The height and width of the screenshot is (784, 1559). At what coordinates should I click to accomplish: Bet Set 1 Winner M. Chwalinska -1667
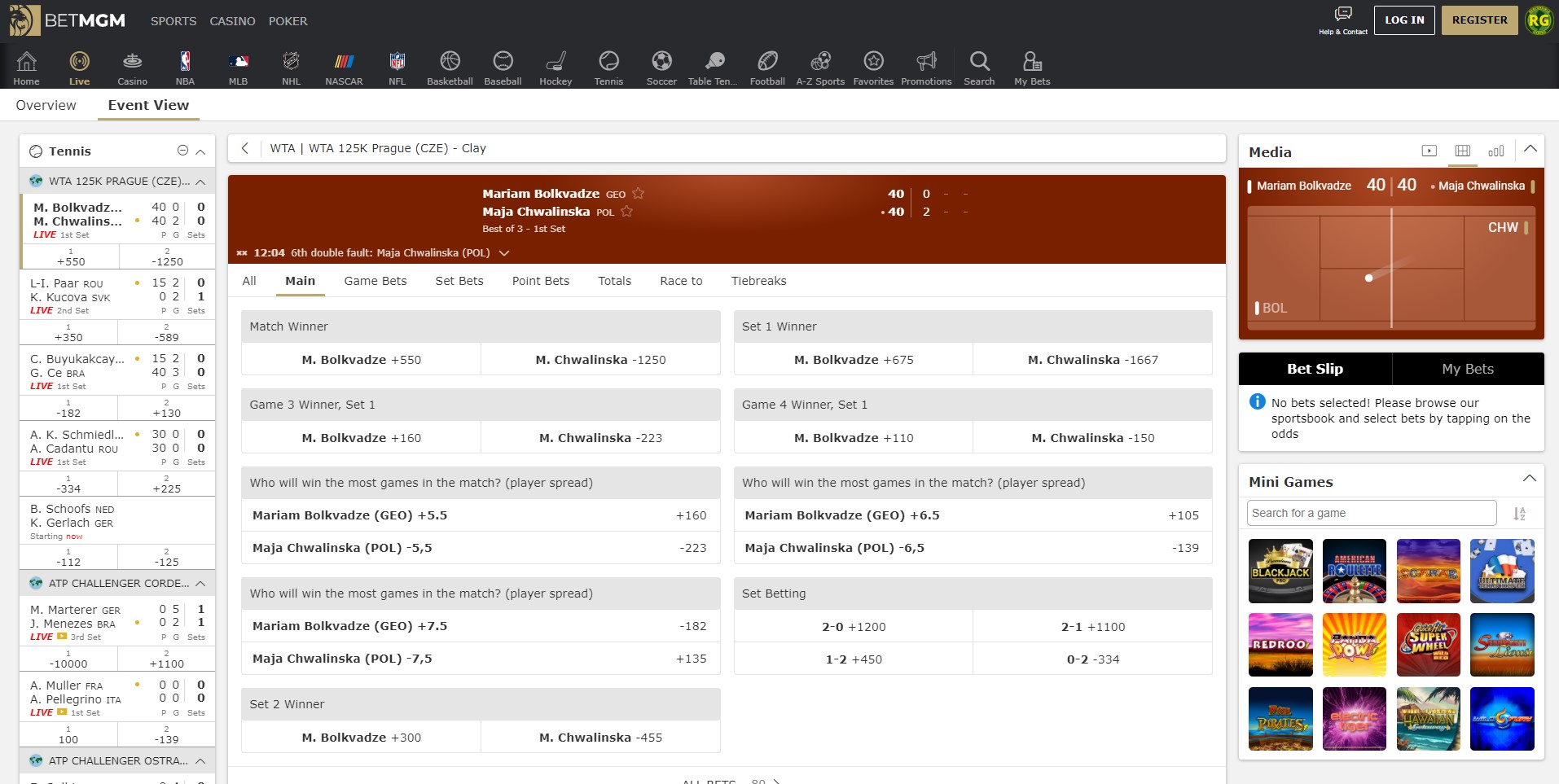(x=1092, y=359)
